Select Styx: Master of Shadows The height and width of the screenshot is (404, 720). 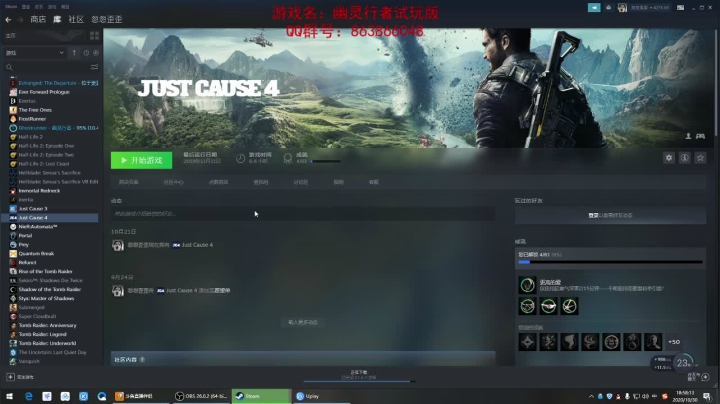click(46, 298)
